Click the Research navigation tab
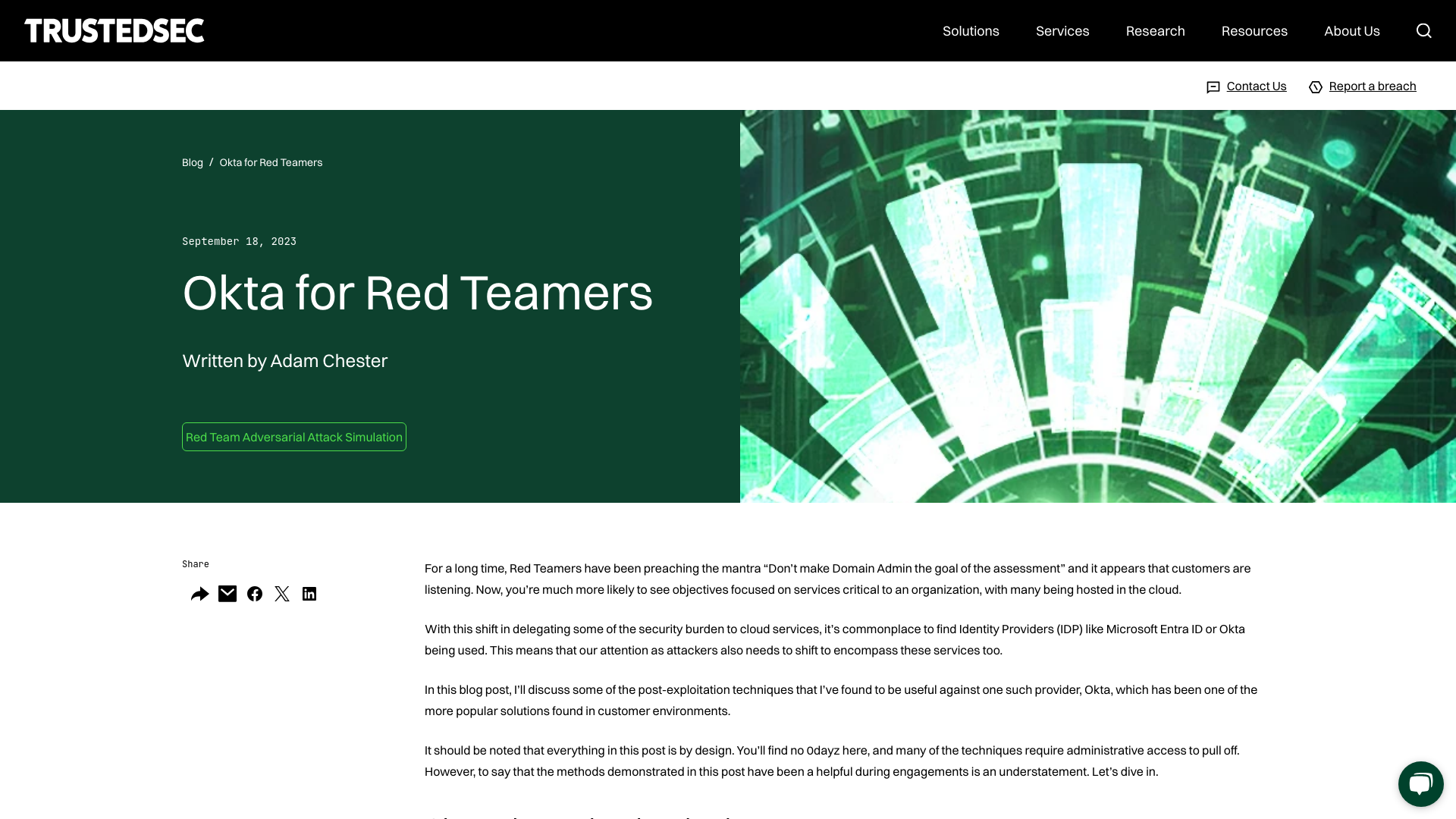The image size is (1456, 819). (1155, 30)
